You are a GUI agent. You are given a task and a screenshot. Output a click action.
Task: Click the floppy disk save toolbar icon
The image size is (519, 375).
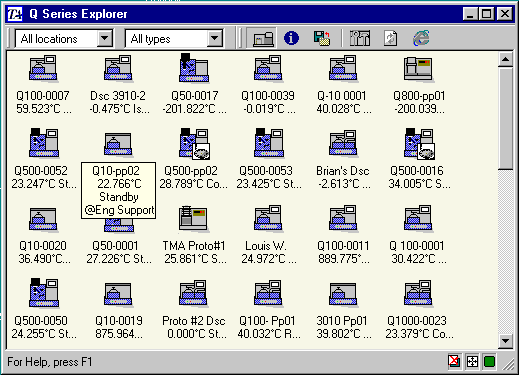click(x=322, y=38)
